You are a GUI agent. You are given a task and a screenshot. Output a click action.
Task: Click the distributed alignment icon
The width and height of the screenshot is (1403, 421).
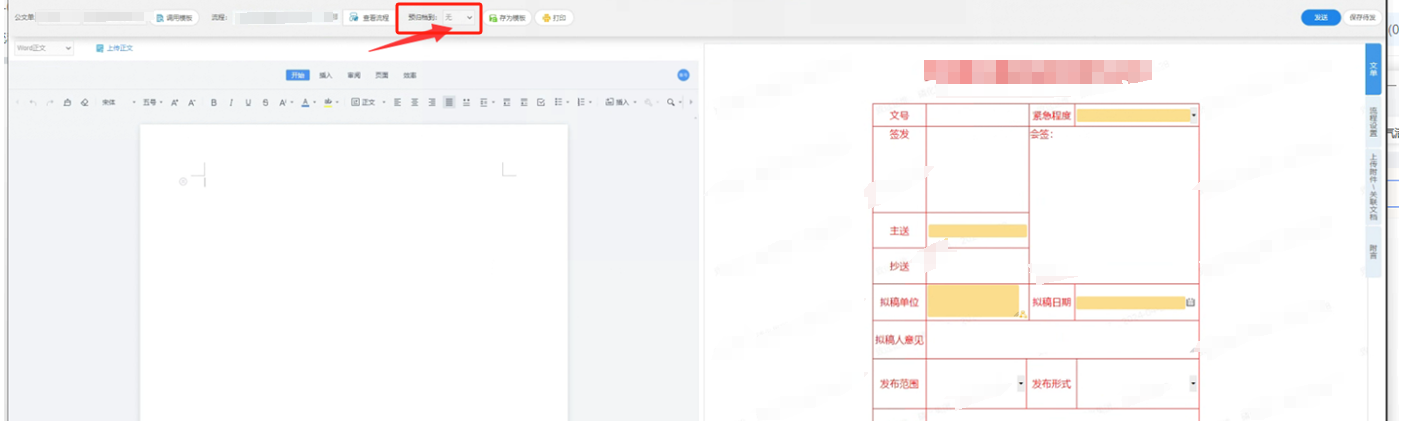466,102
